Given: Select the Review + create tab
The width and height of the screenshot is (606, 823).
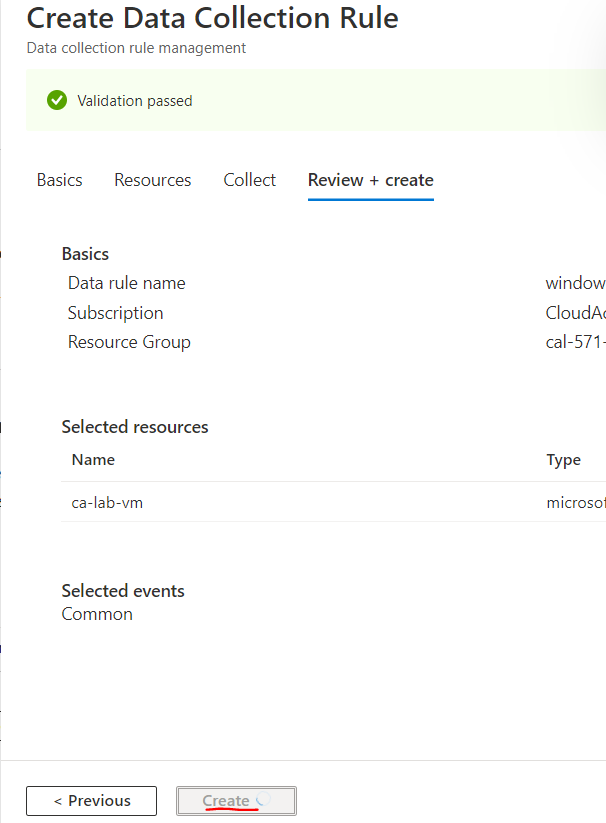Looking at the screenshot, I should [x=370, y=180].
